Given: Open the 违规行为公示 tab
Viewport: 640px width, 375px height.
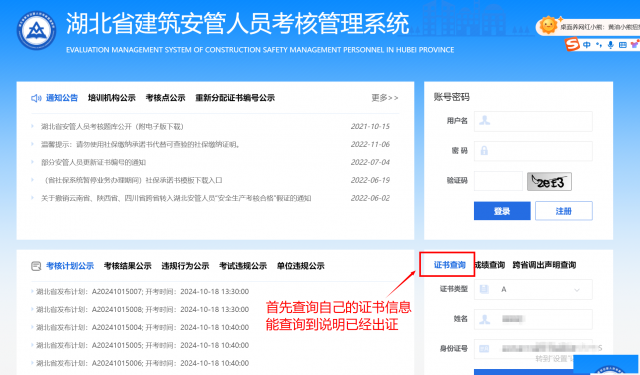Looking at the screenshot, I should click(x=185, y=266).
